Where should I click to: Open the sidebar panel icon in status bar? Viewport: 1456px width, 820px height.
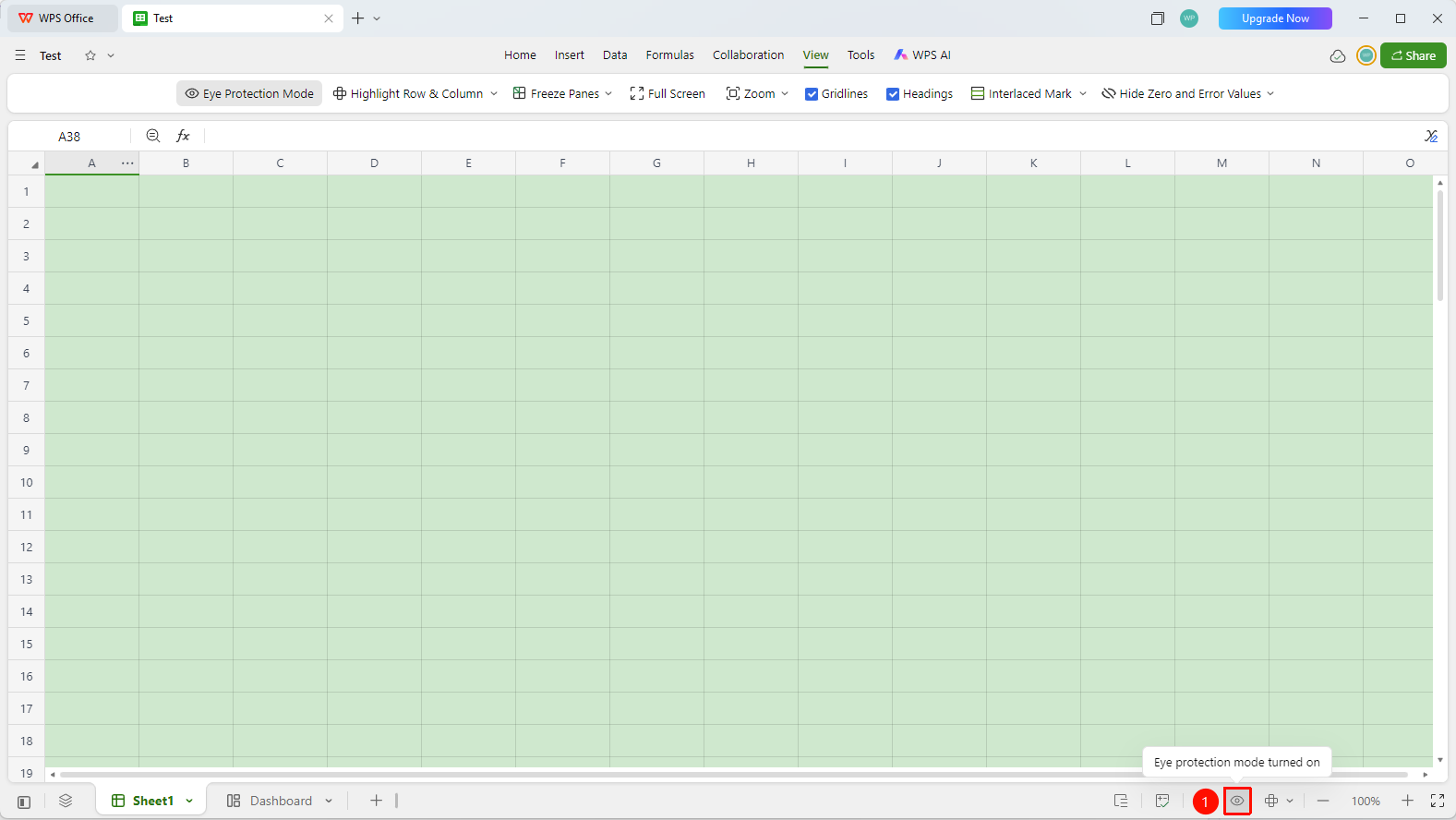tap(24, 802)
